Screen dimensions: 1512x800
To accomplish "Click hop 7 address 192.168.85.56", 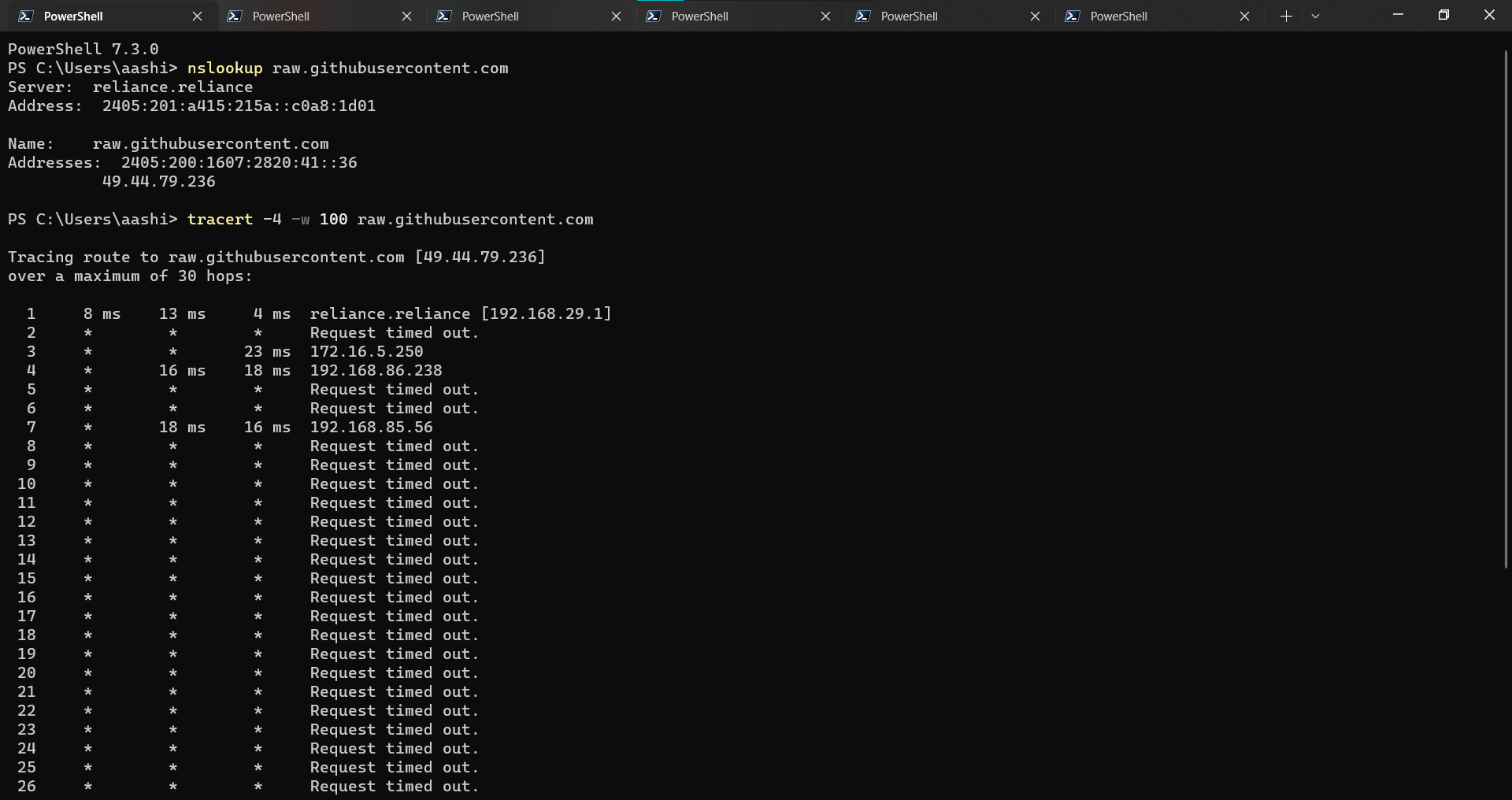I will pyautogui.click(x=371, y=427).
